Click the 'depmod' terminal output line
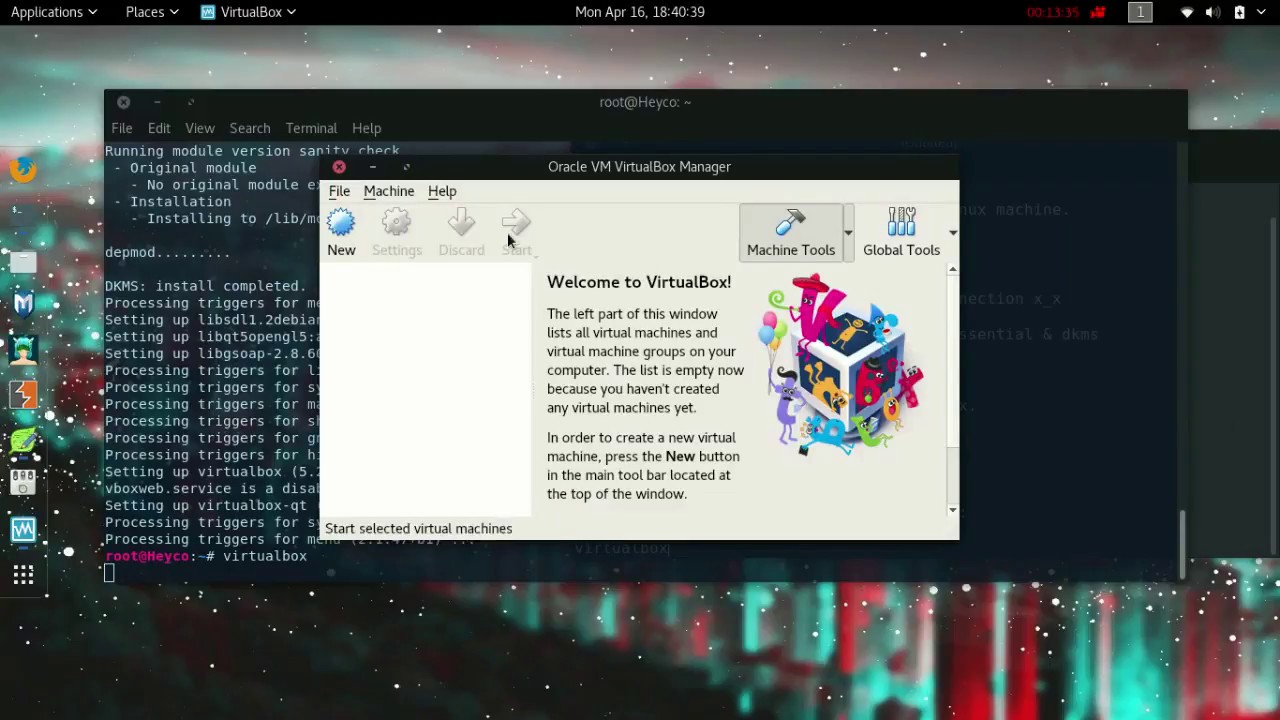Viewport: 1280px width, 720px height. 167,253
